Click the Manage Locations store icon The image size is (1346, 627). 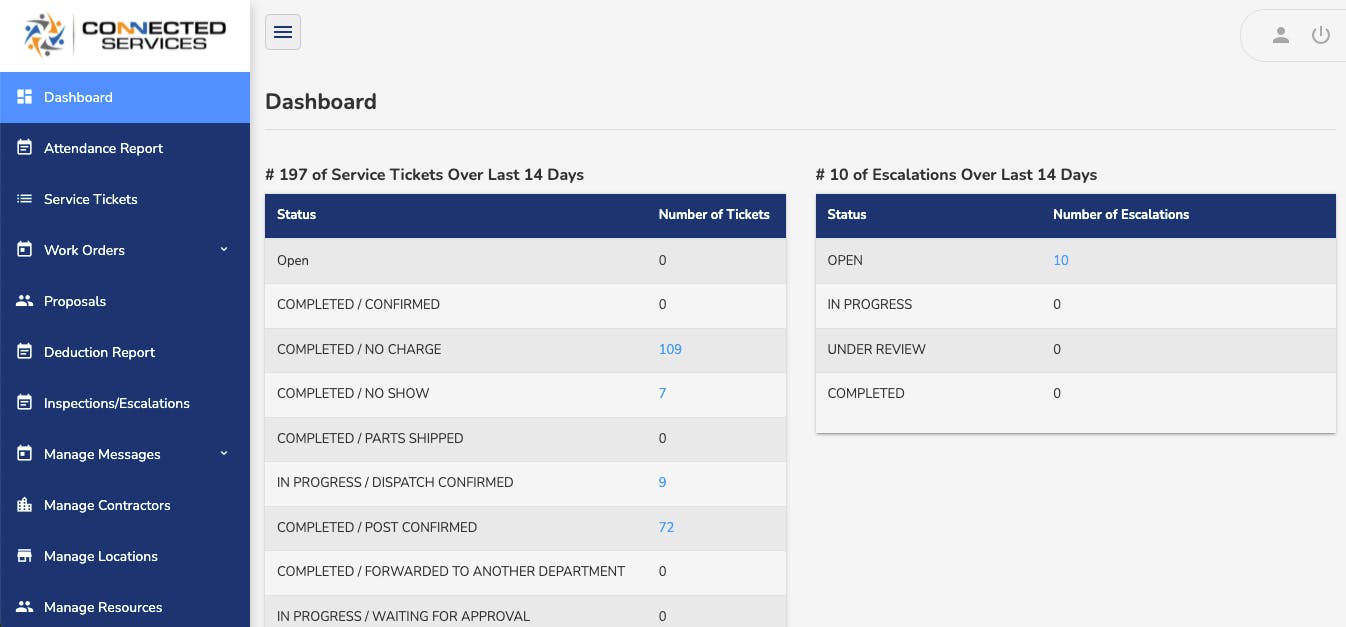click(25, 556)
